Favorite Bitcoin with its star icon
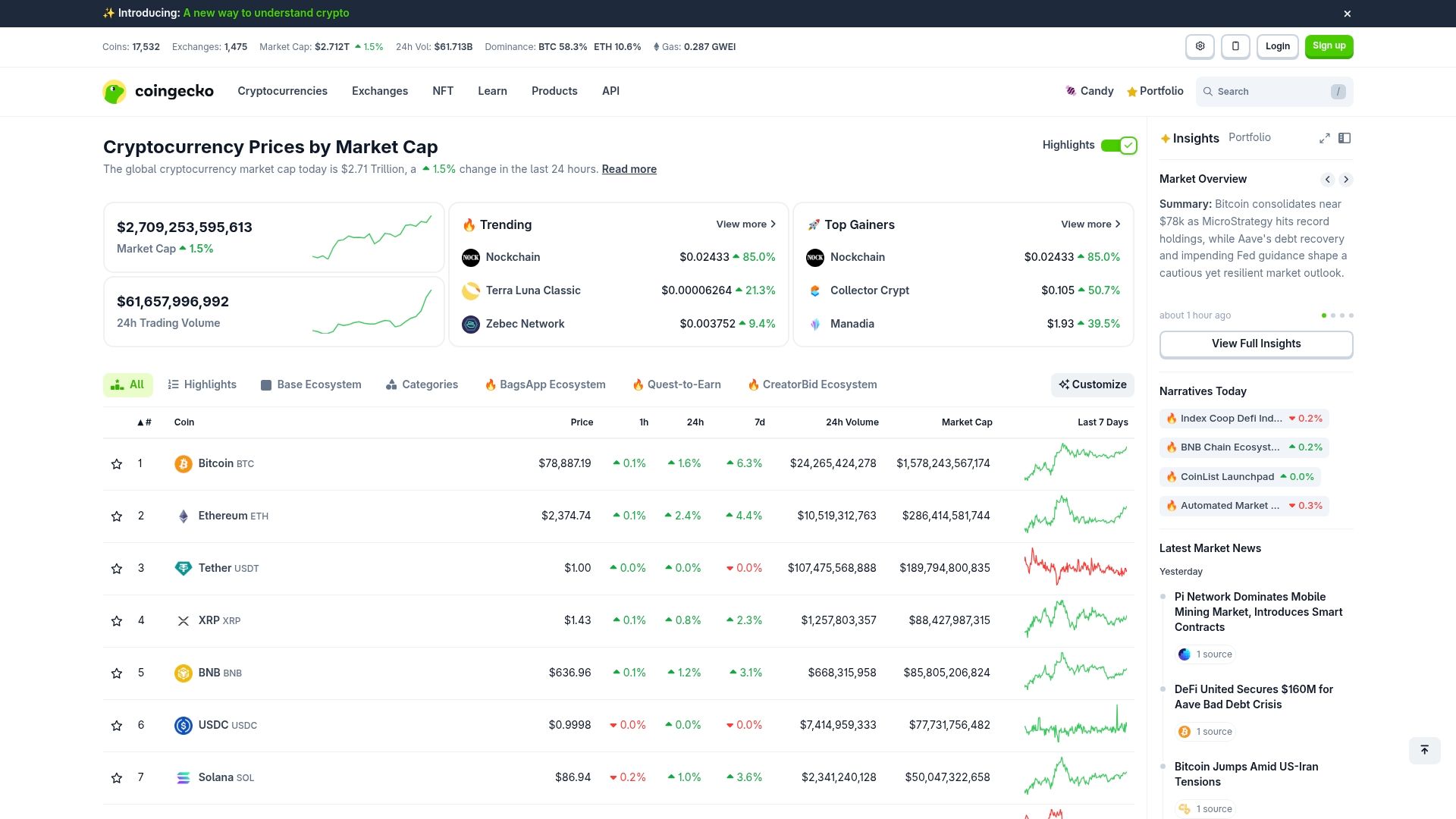This screenshot has width=1456, height=819. point(117,464)
